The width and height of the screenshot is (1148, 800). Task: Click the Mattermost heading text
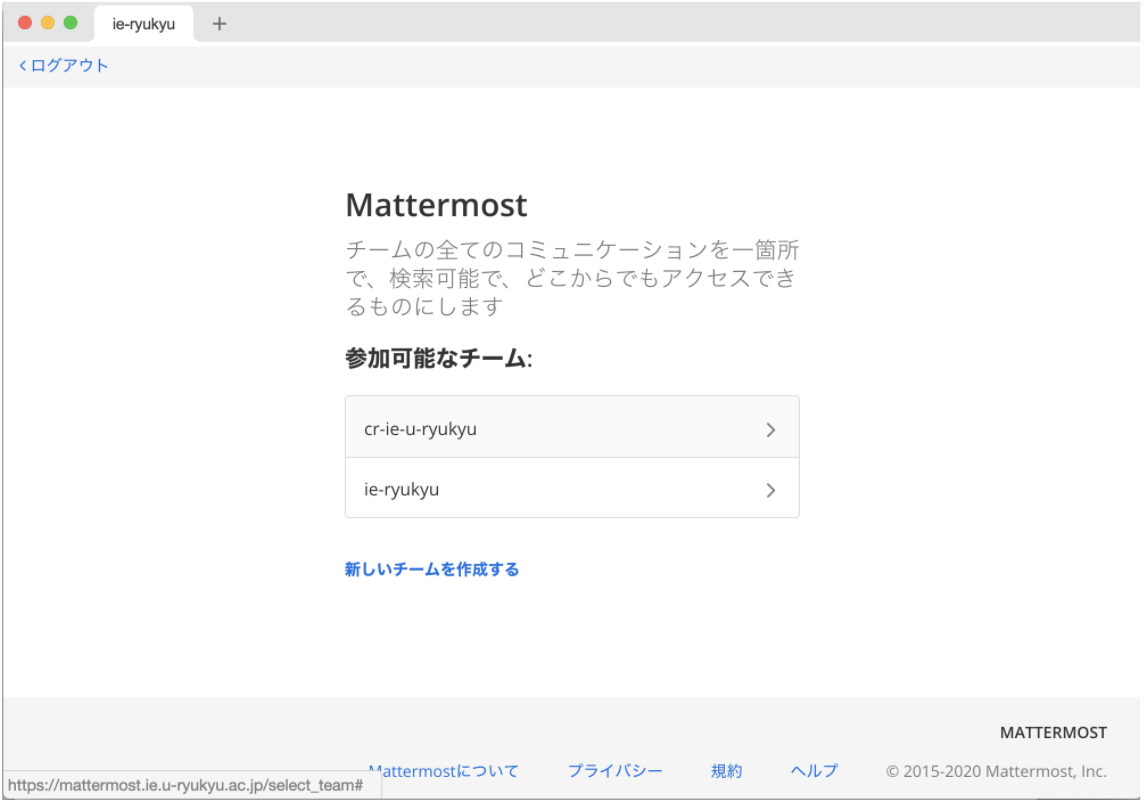436,205
